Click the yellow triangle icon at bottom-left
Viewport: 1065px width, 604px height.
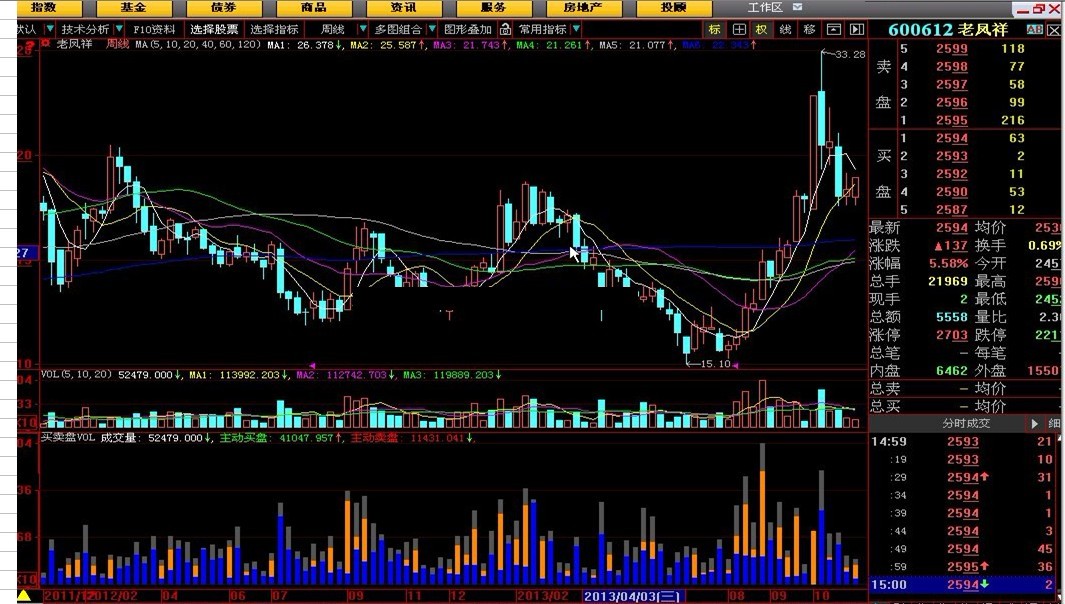point(24,596)
